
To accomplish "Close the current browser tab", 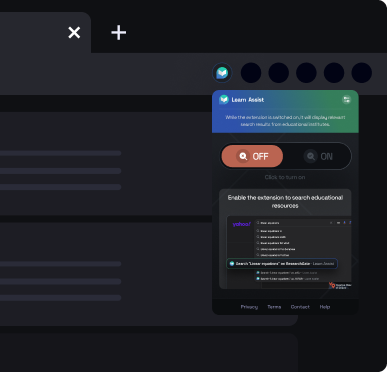I will (x=74, y=33).
